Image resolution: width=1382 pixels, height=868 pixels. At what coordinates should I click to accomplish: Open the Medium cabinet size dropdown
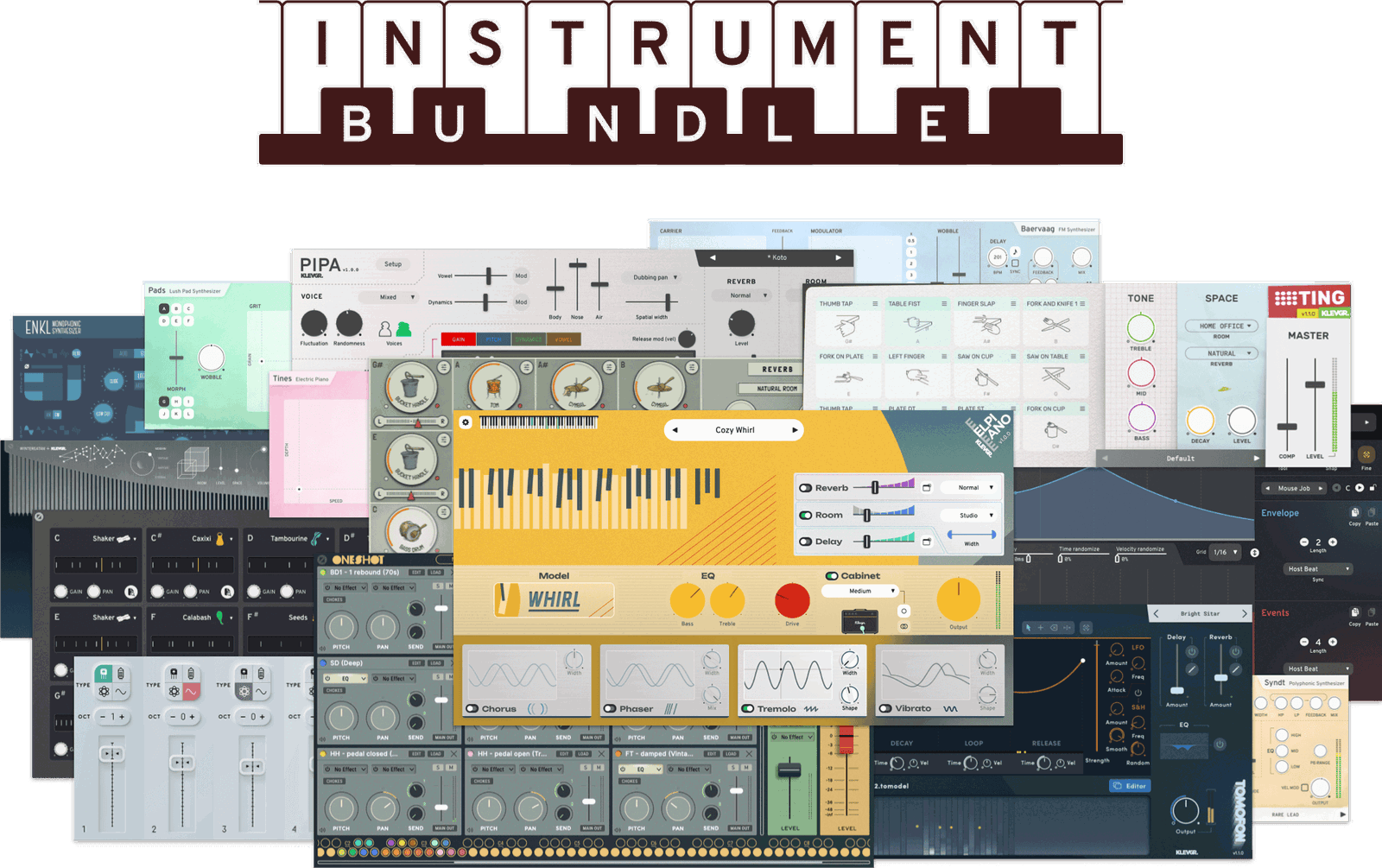click(x=860, y=591)
